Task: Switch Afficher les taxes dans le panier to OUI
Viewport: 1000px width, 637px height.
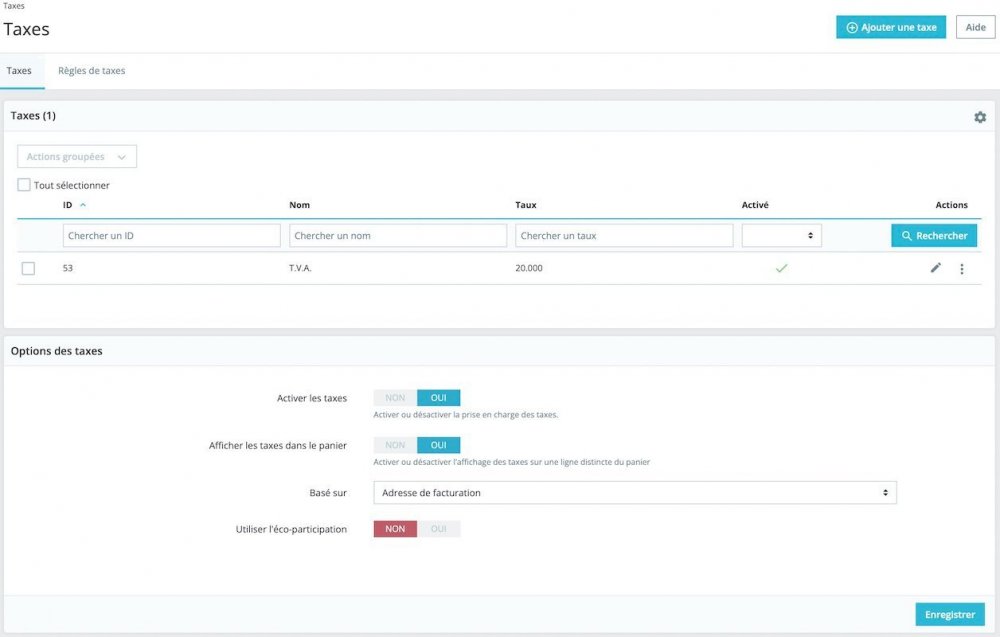Action: (438, 445)
